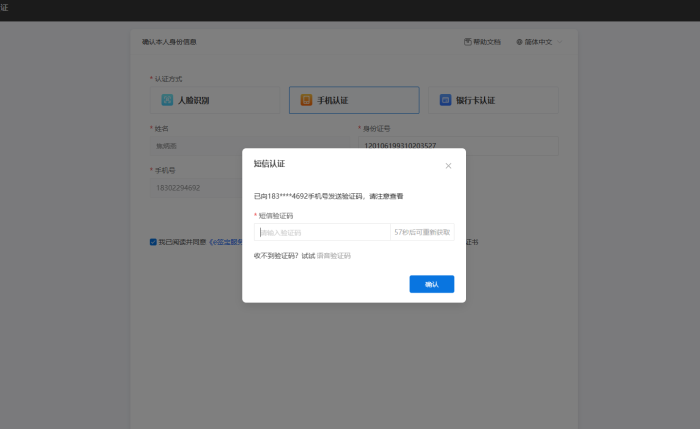Click the 短信验证码 input field

pyautogui.click(x=322, y=232)
